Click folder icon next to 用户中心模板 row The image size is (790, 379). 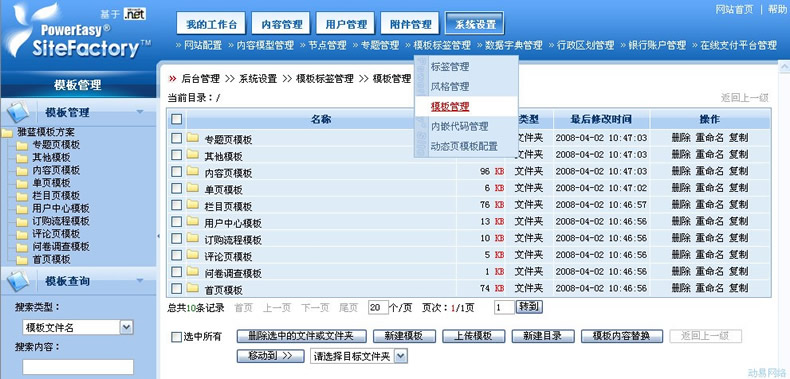click(x=192, y=221)
